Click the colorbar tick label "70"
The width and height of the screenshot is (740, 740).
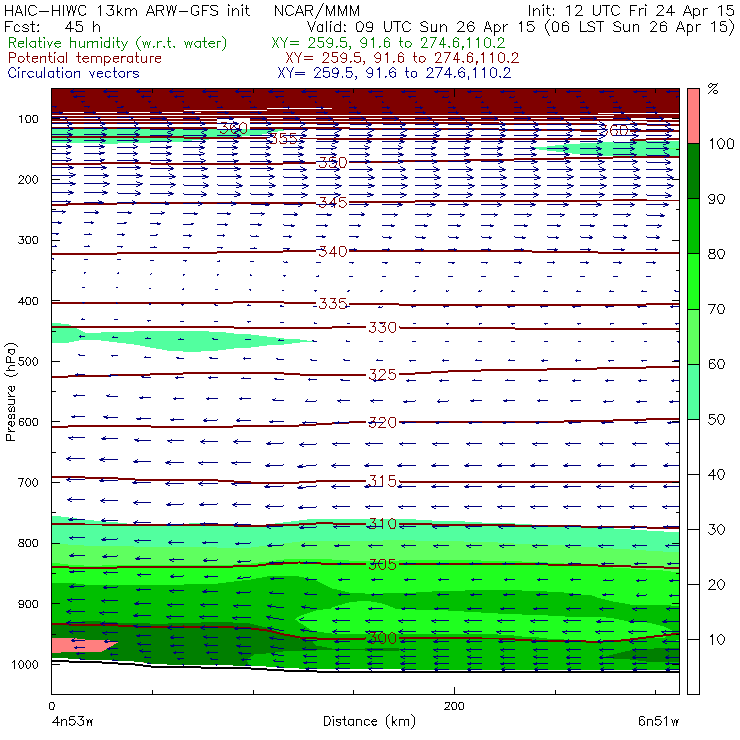[x=716, y=309]
